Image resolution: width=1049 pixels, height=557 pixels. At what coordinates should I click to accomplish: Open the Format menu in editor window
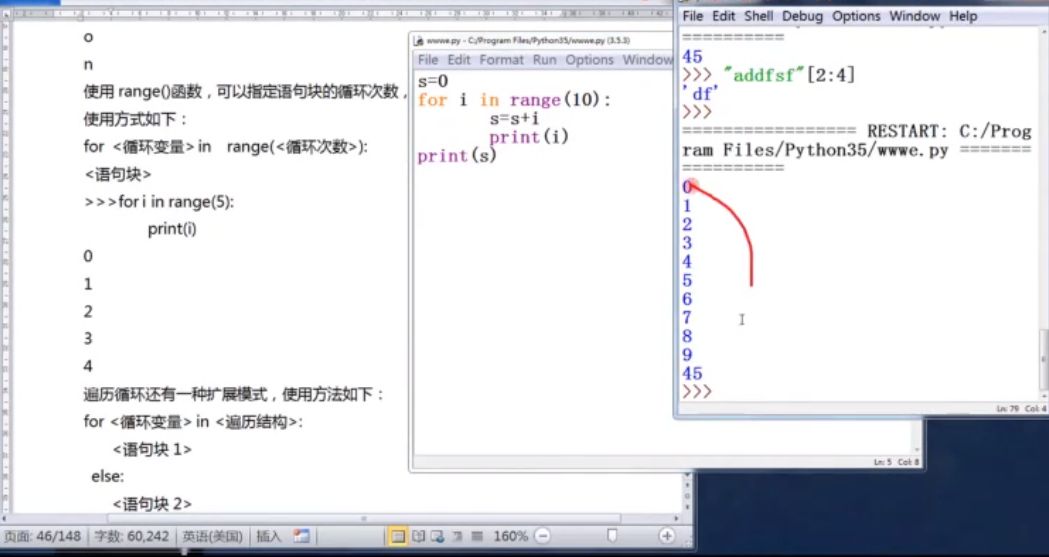click(x=502, y=60)
